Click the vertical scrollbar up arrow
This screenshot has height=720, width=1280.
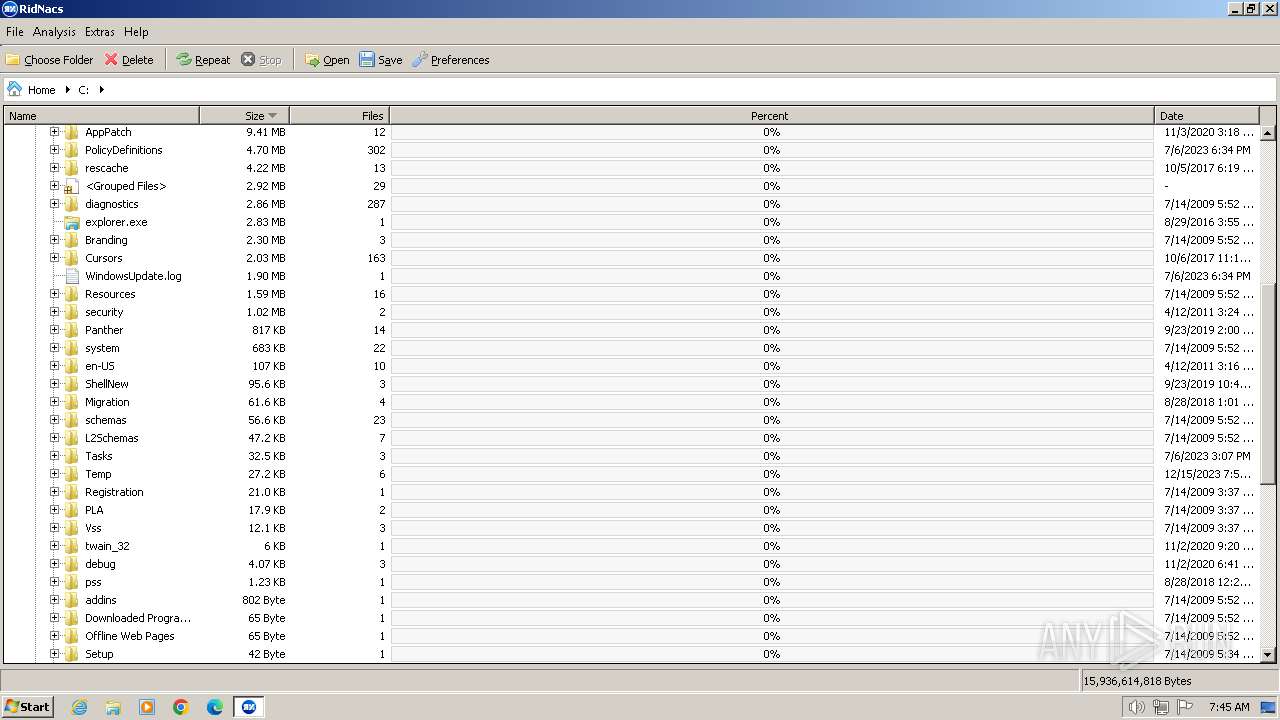pos(1268,133)
